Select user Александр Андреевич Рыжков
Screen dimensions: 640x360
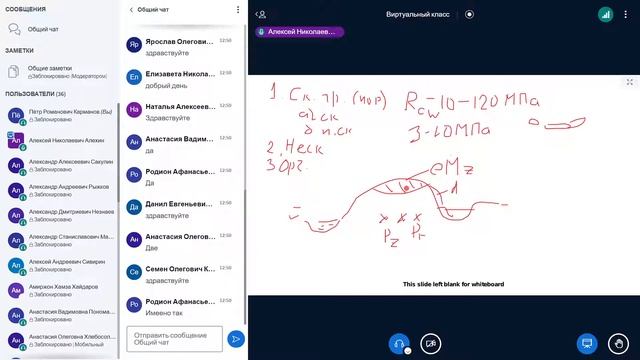[61, 190]
